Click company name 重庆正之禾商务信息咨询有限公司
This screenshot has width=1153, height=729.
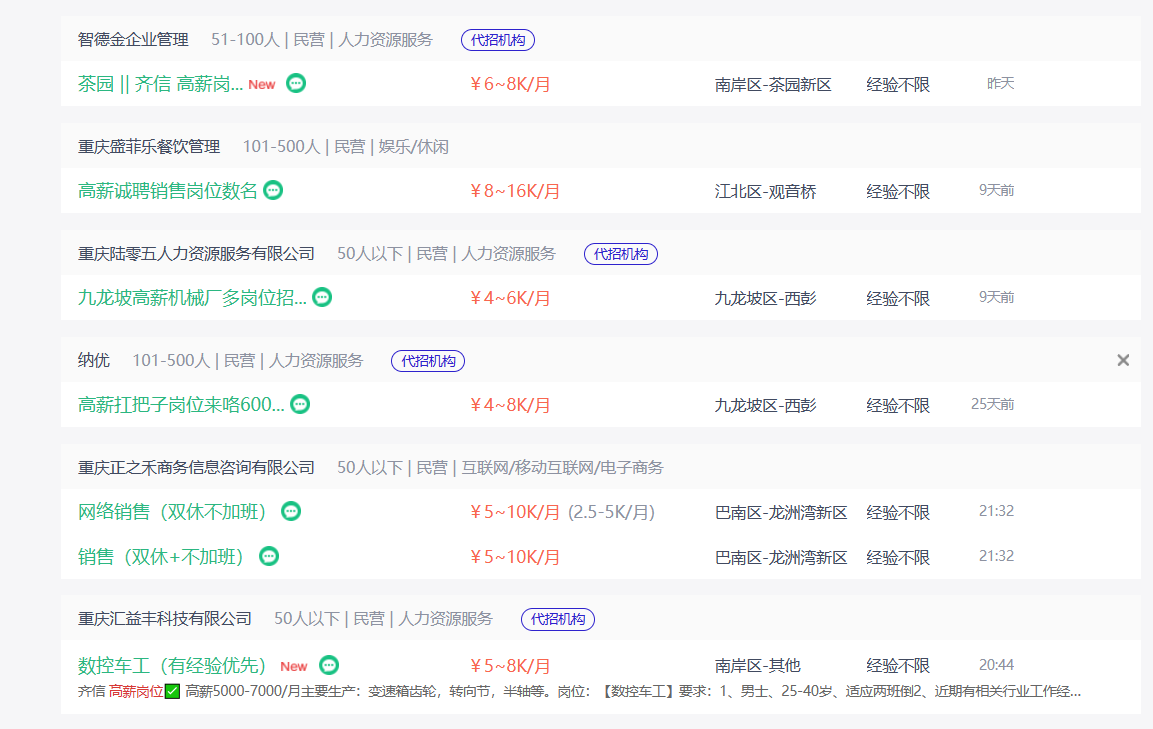click(196, 468)
